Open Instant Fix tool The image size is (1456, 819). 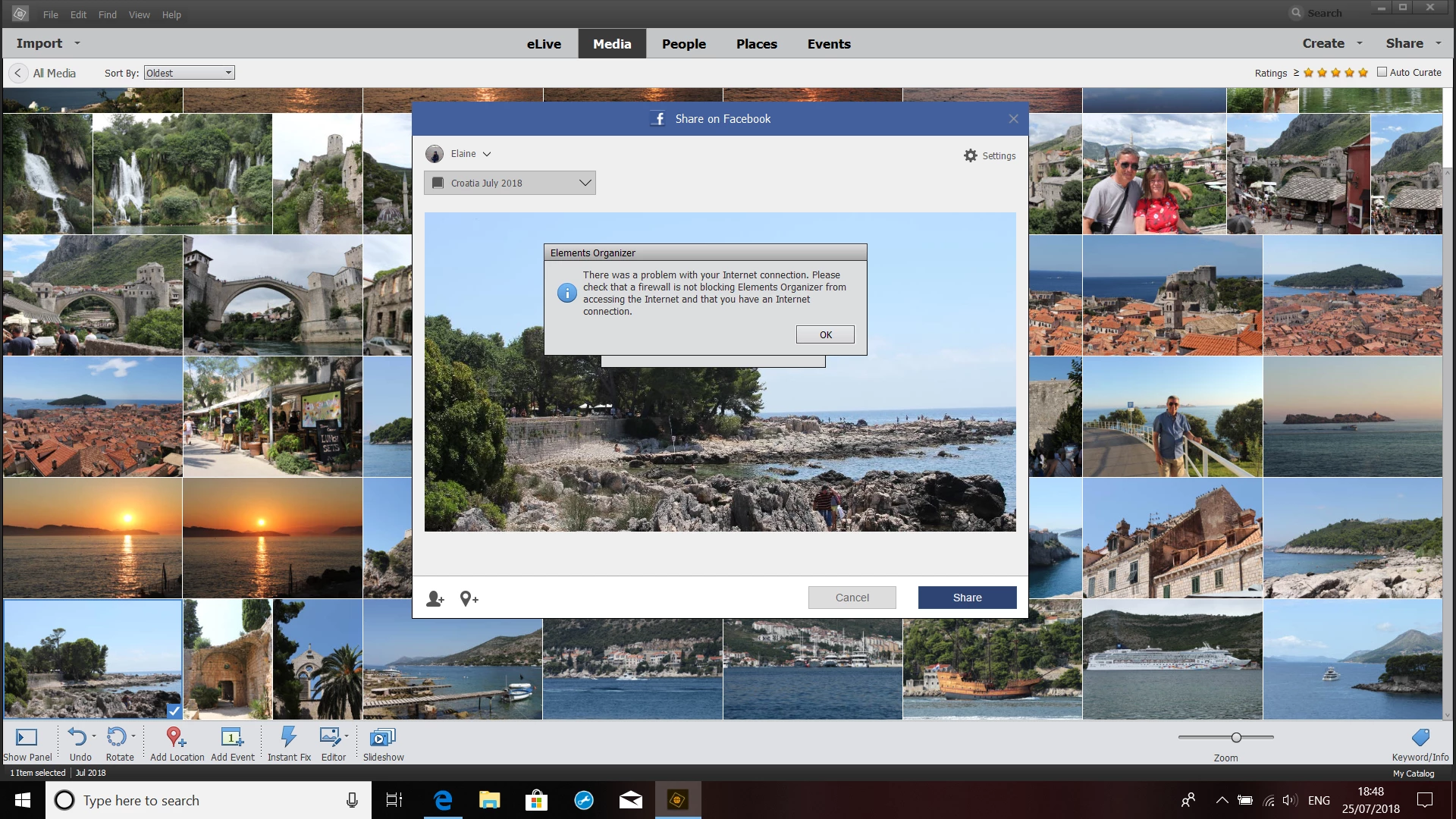click(288, 737)
